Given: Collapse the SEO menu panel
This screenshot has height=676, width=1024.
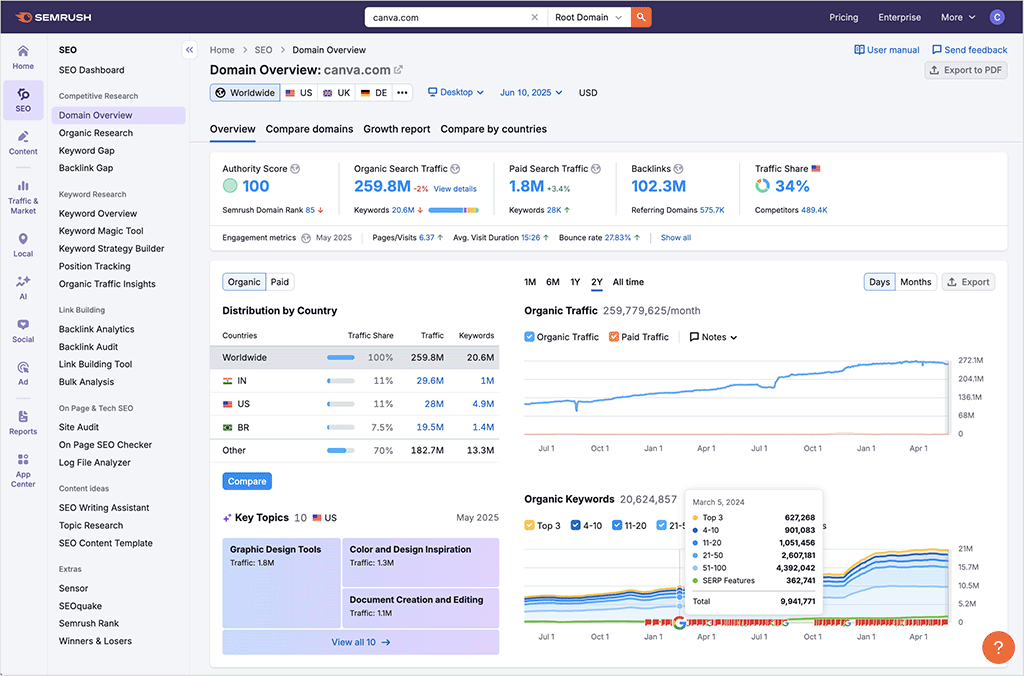Looking at the screenshot, I should coord(189,50).
